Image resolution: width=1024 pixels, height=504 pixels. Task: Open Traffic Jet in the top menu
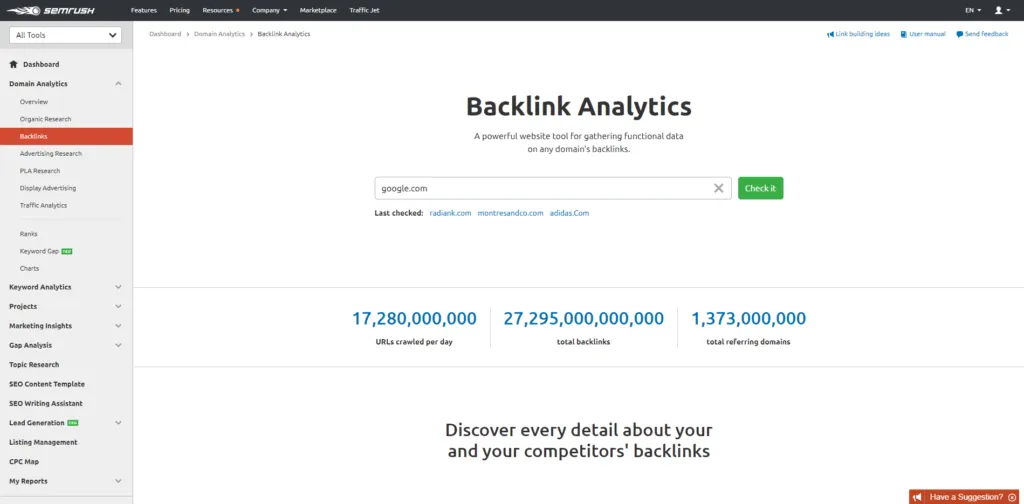(364, 10)
